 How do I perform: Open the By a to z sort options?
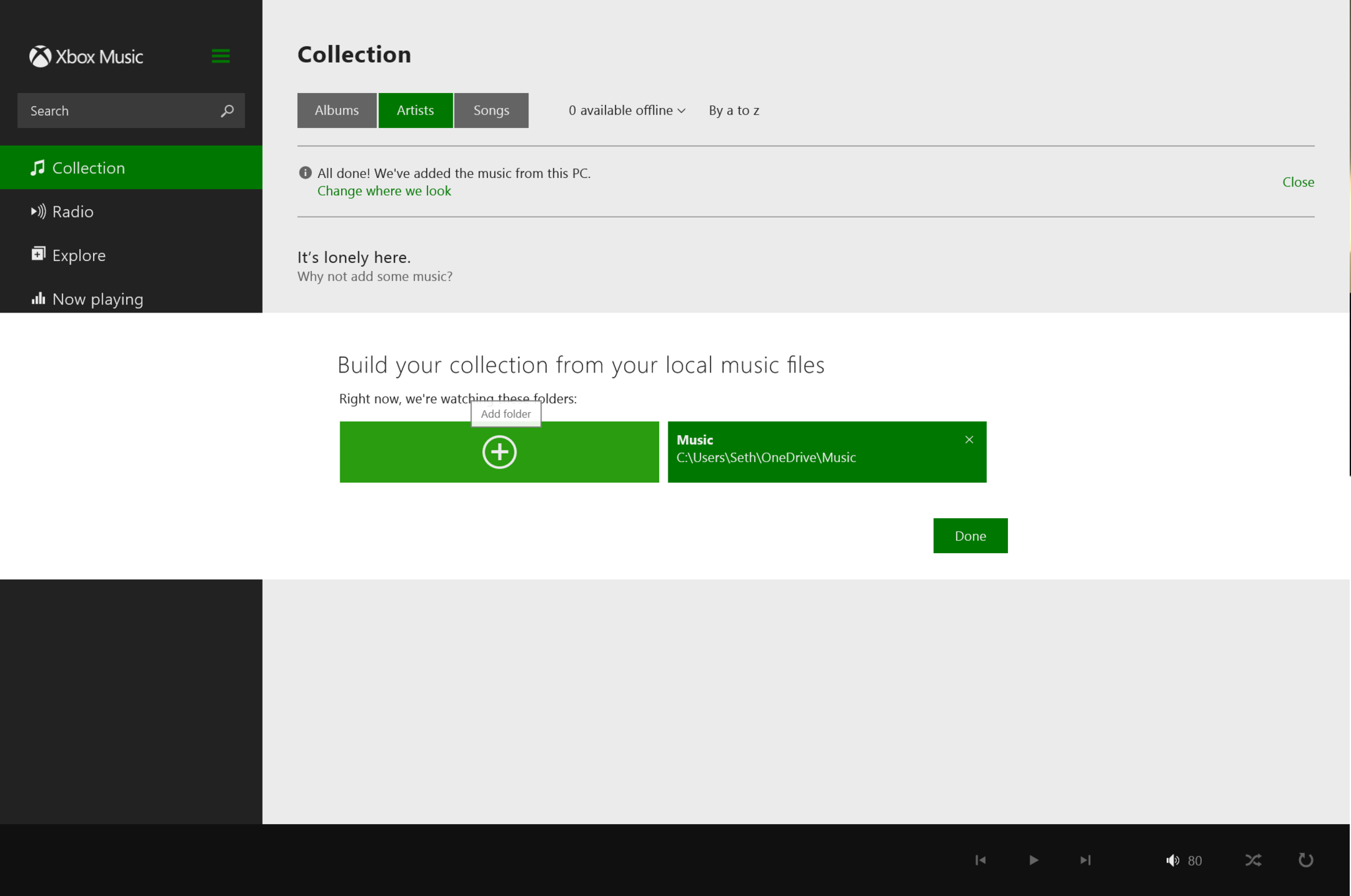734,111
